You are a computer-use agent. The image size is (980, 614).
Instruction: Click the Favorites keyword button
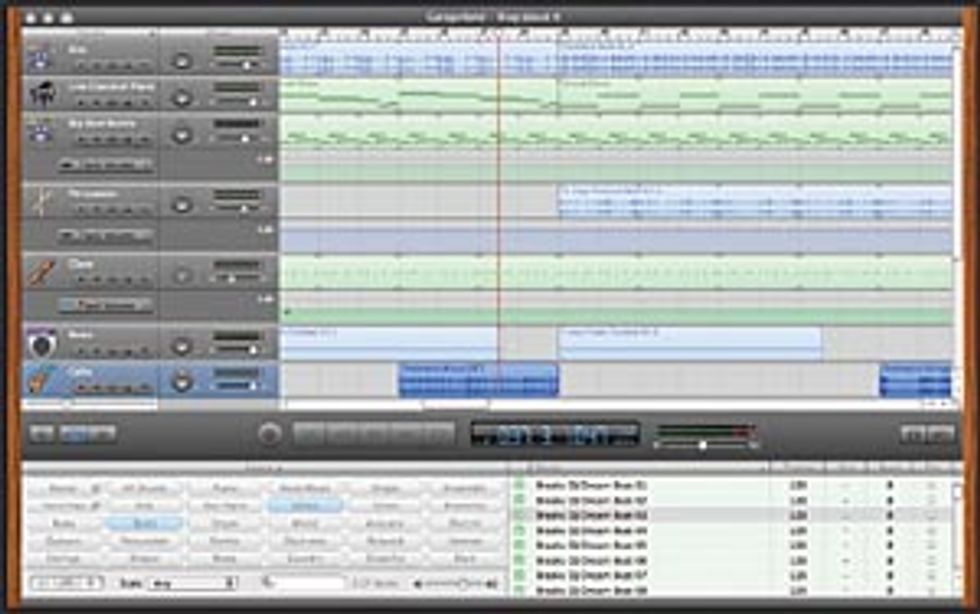(63, 506)
